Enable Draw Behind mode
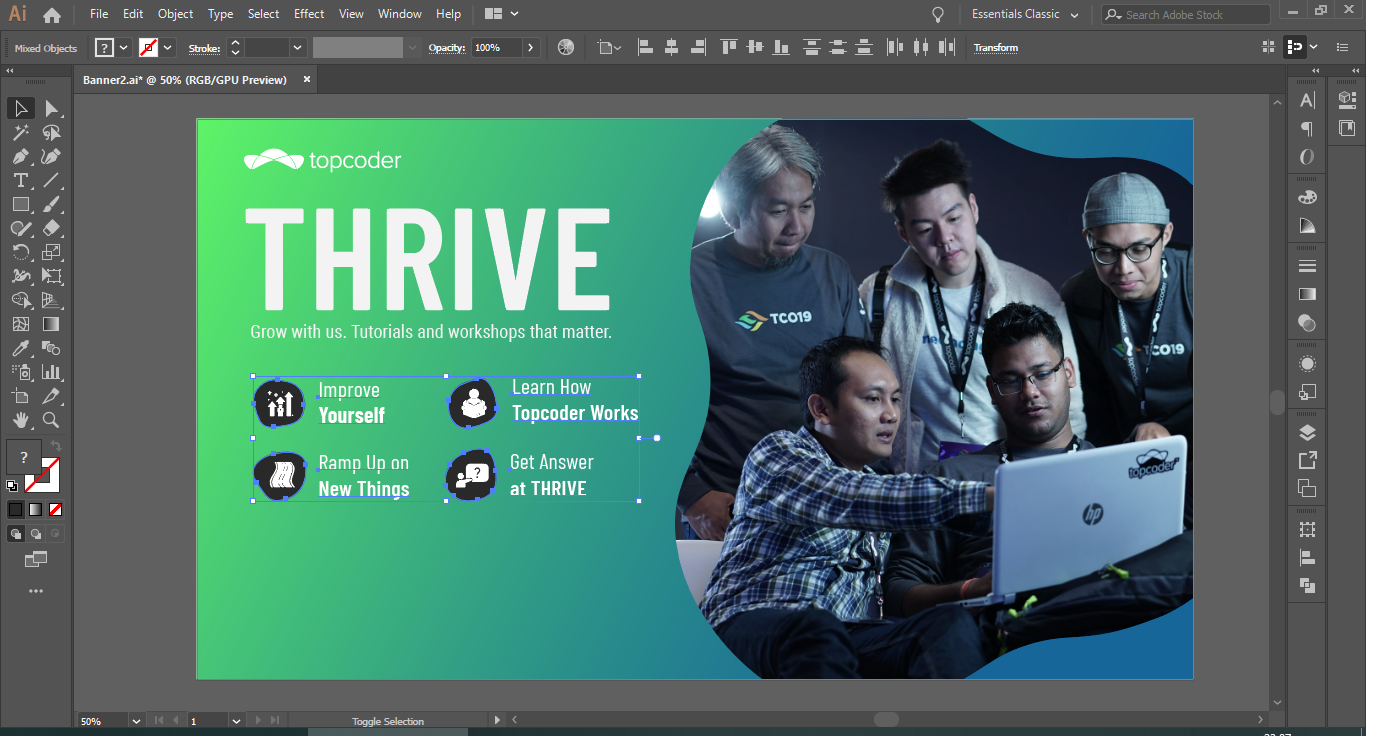The width and height of the screenshot is (1374, 736). (34, 534)
